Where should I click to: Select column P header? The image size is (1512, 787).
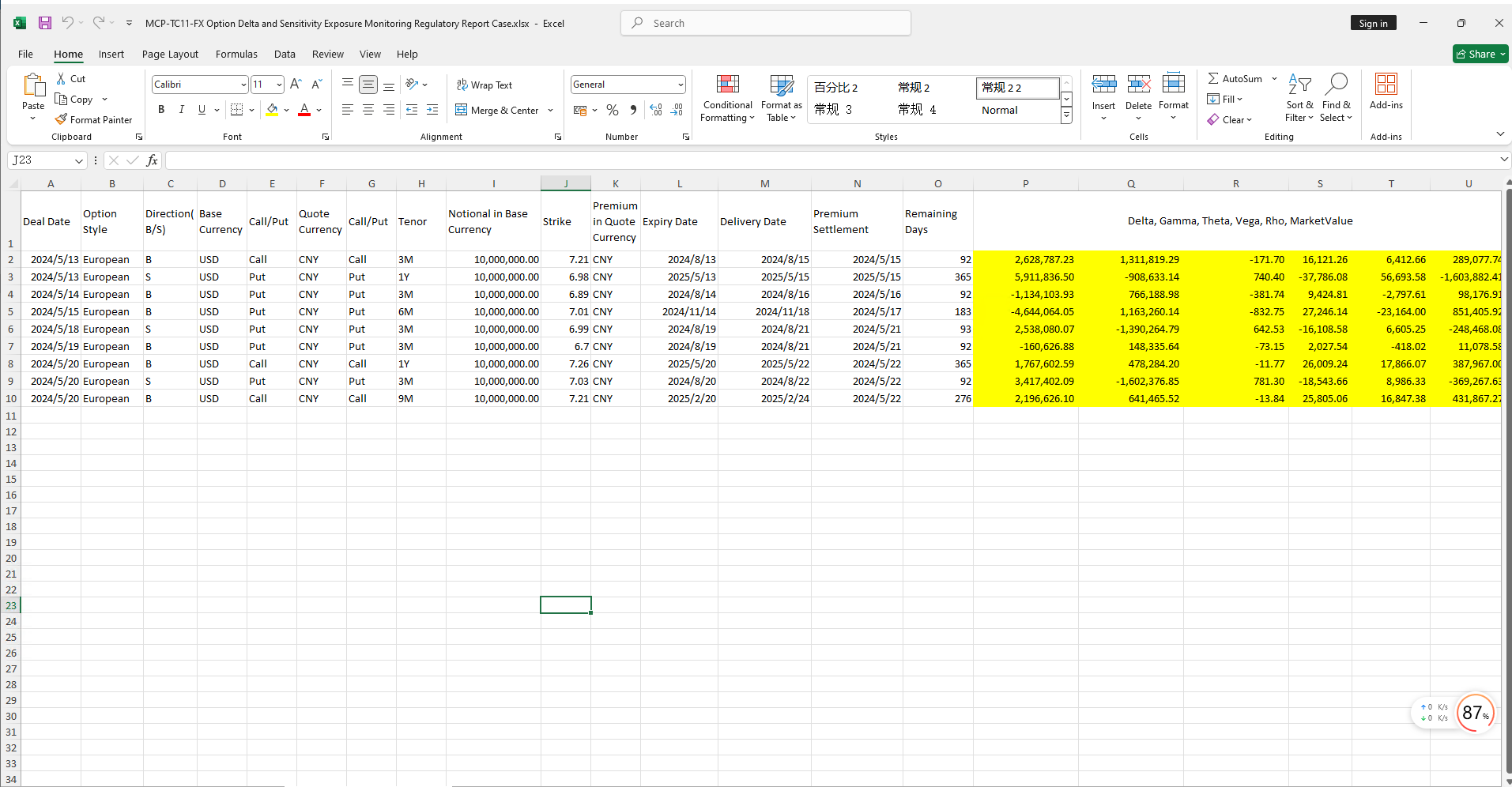point(1026,183)
